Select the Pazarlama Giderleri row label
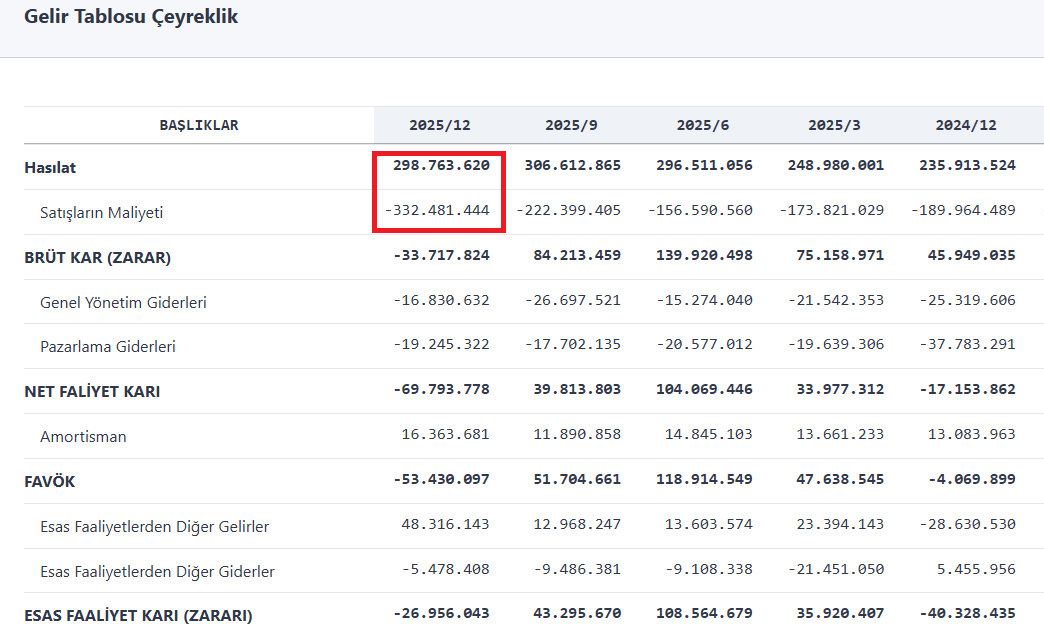Viewport: 1044px width, 624px height. [108, 346]
